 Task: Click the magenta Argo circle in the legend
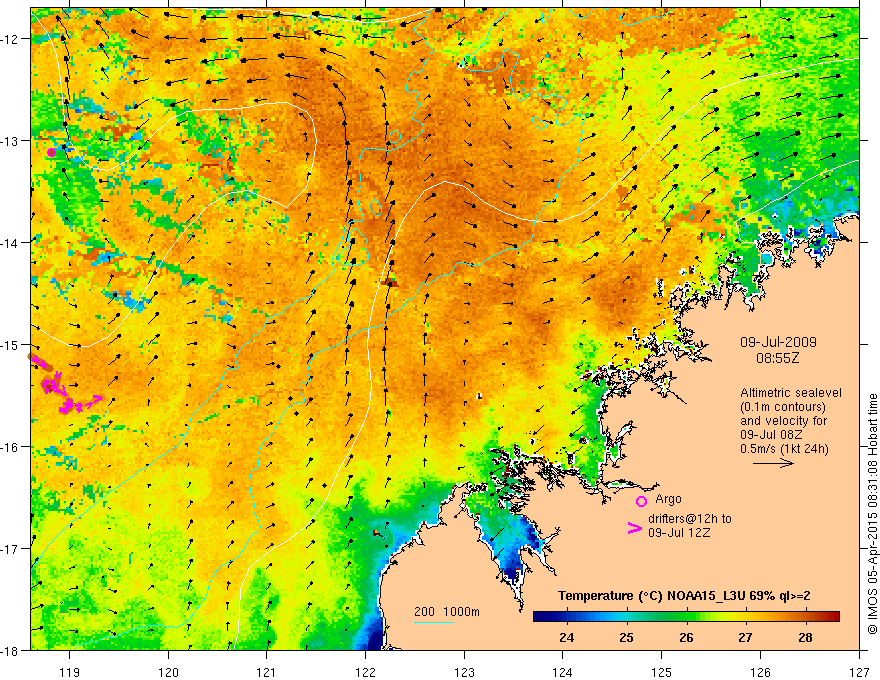pyautogui.click(x=641, y=501)
